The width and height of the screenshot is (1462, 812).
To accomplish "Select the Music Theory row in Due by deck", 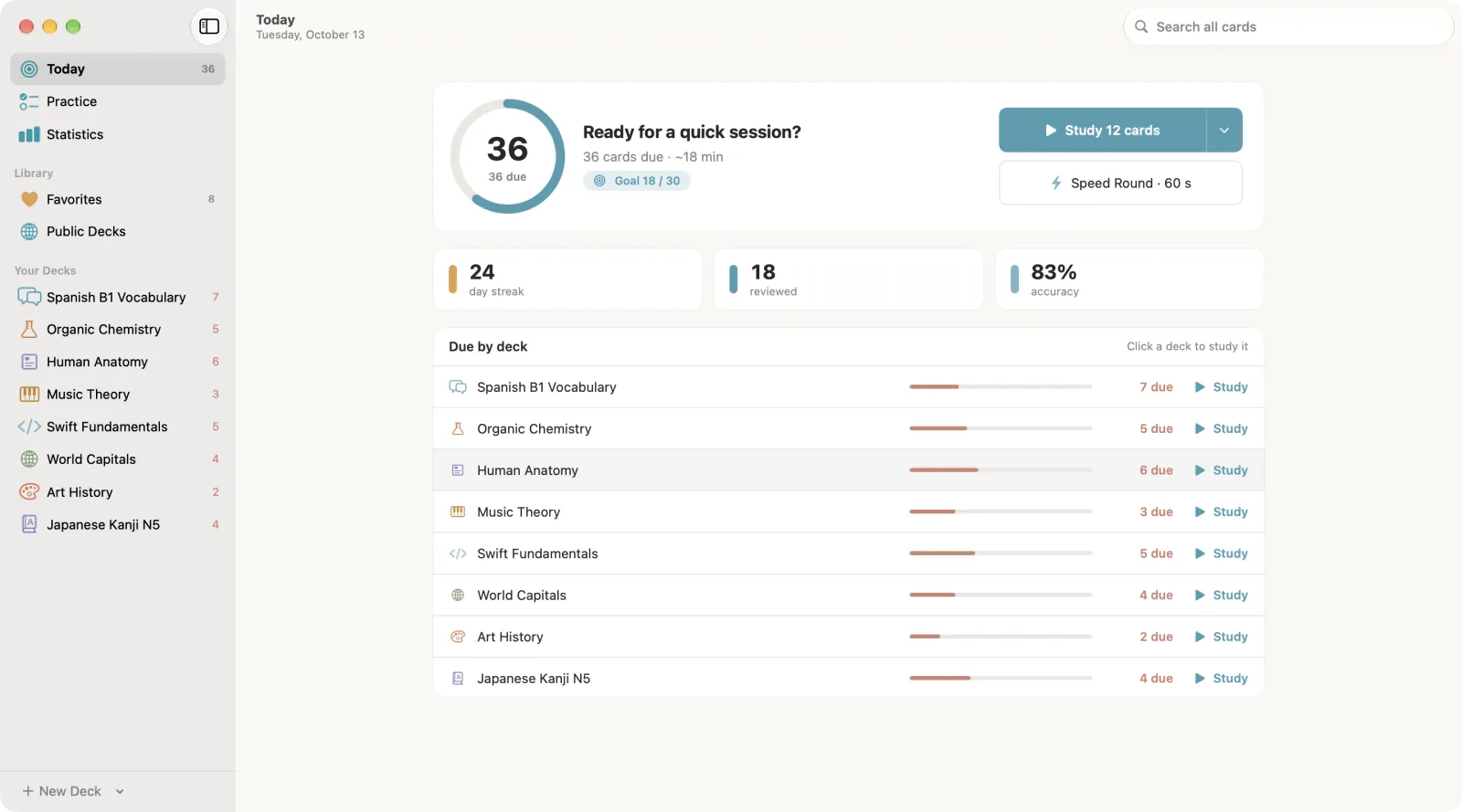I will tap(849, 512).
